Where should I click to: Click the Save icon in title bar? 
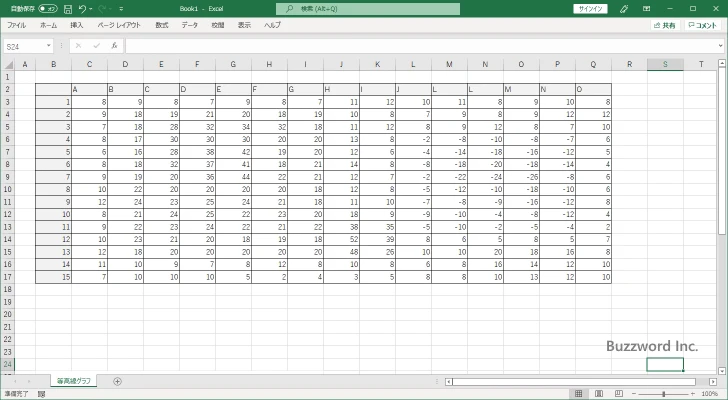(x=68, y=9)
